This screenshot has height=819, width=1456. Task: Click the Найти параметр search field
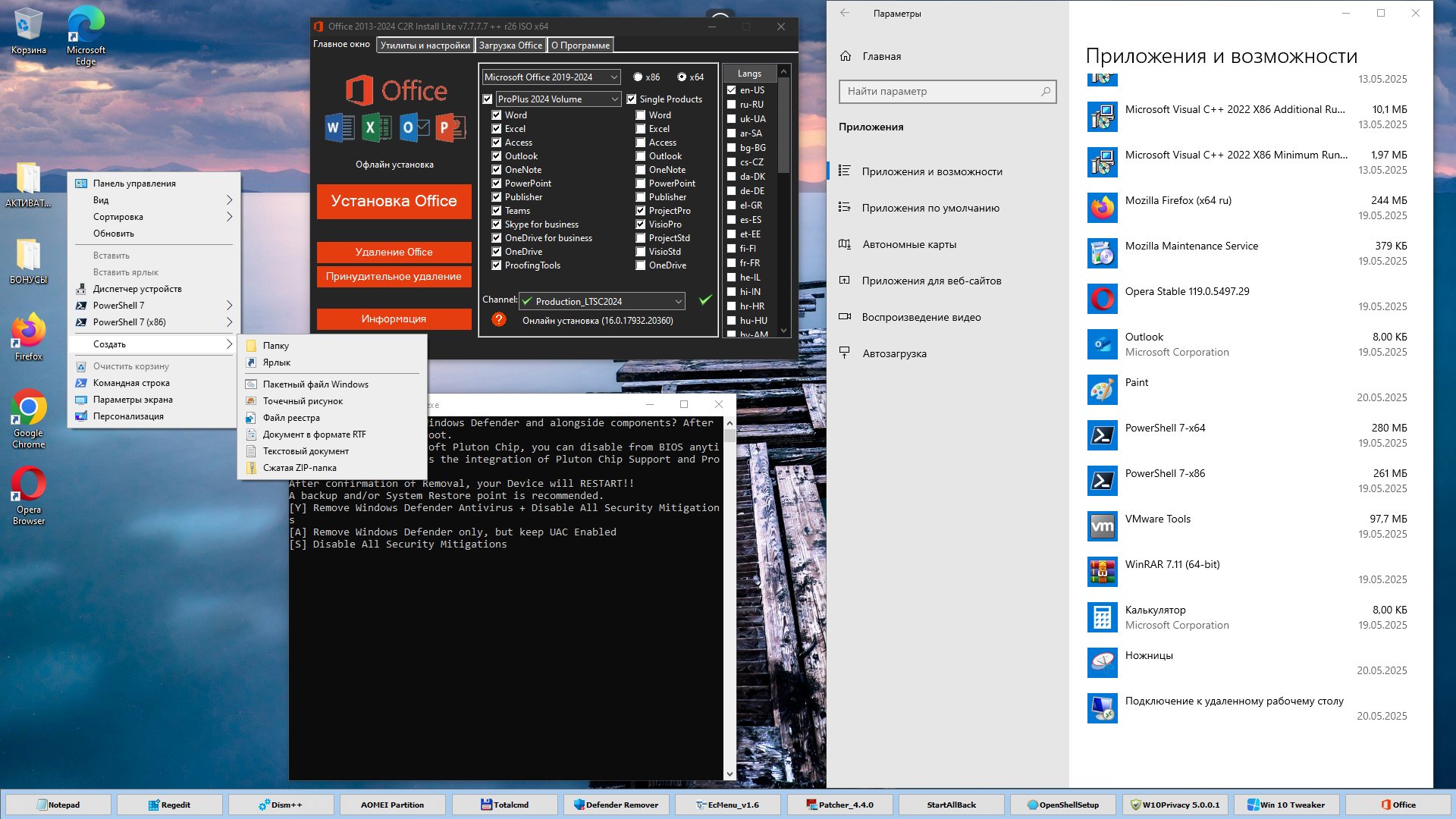coord(940,92)
